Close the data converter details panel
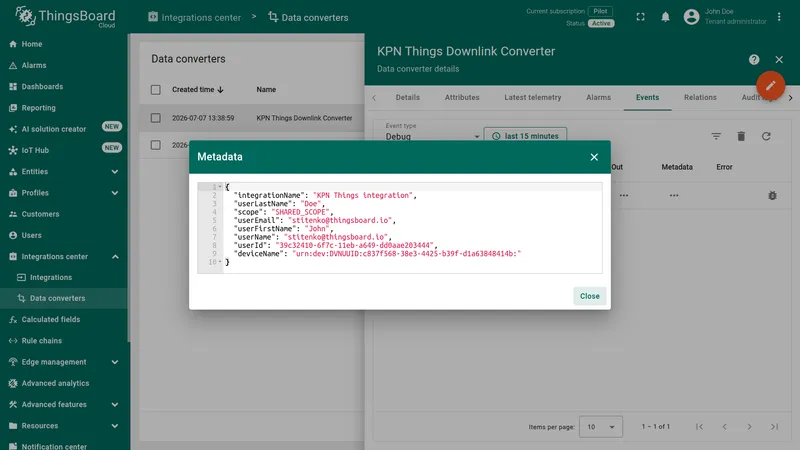The height and width of the screenshot is (450, 800). point(779,60)
